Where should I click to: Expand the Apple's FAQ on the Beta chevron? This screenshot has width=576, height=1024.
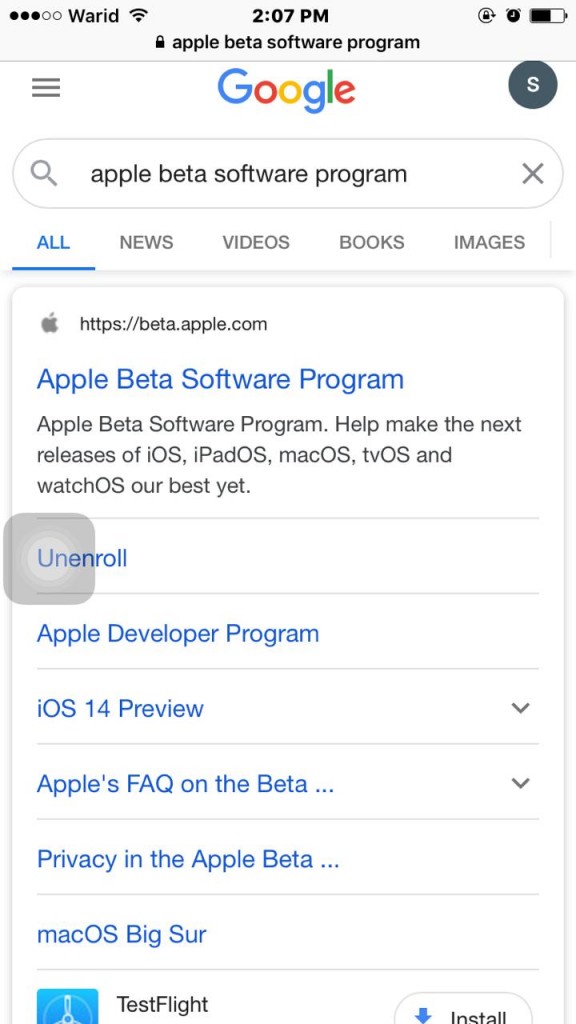[520, 782]
